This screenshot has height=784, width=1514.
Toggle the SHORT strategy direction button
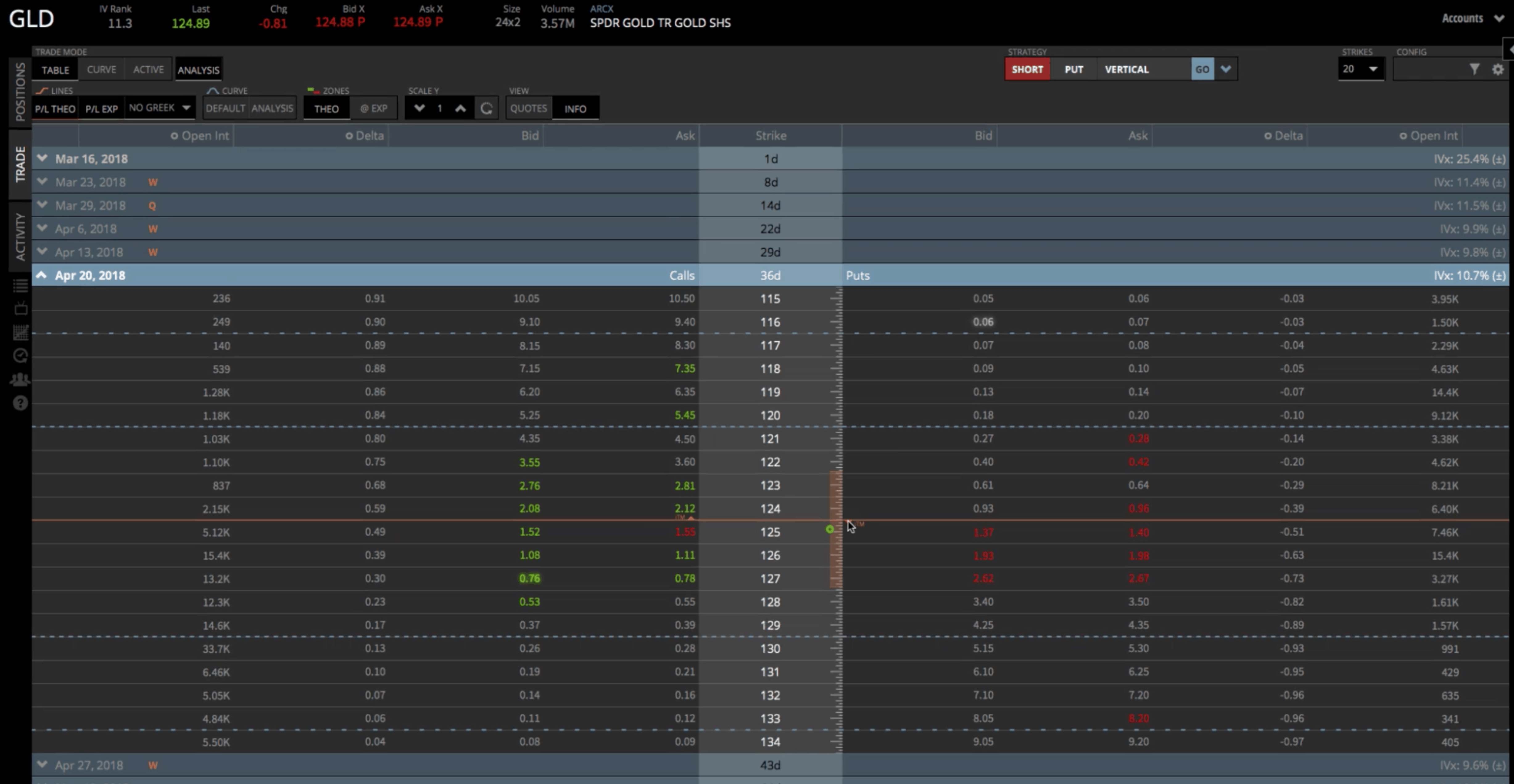tap(1027, 69)
